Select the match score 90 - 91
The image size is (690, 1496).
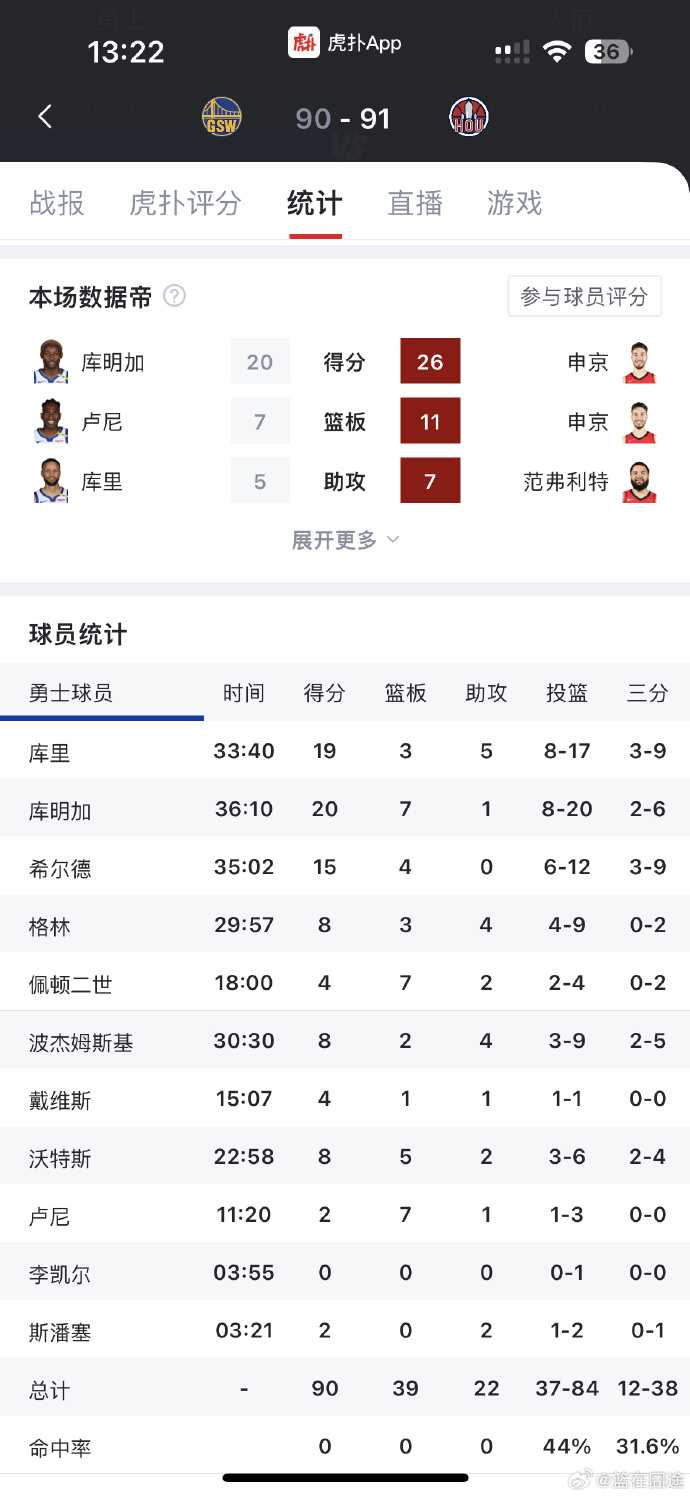[x=344, y=117]
